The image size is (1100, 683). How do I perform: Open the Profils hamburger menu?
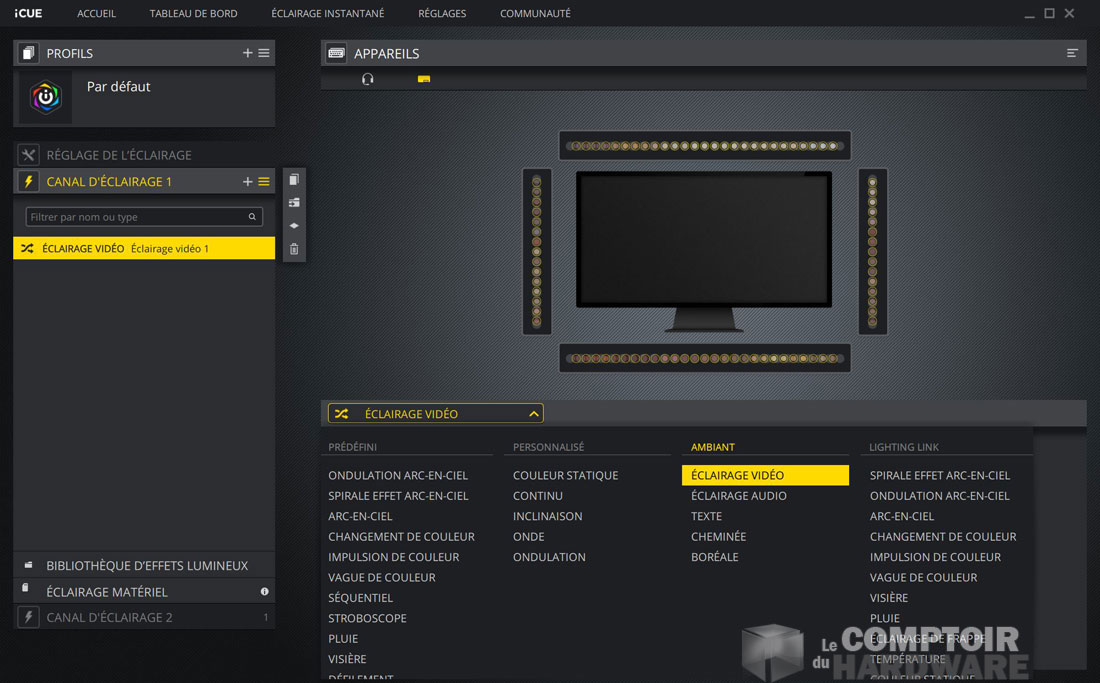(x=264, y=53)
